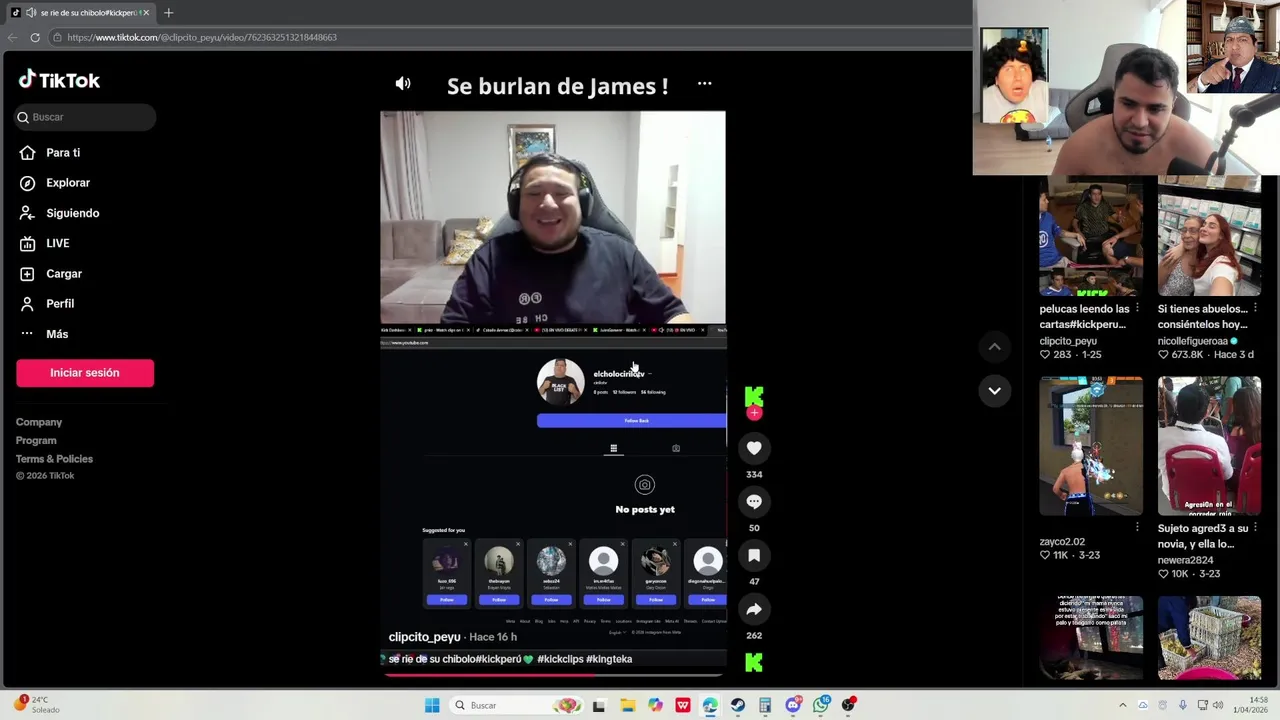Show hidden system tray icons

point(1122,705)
